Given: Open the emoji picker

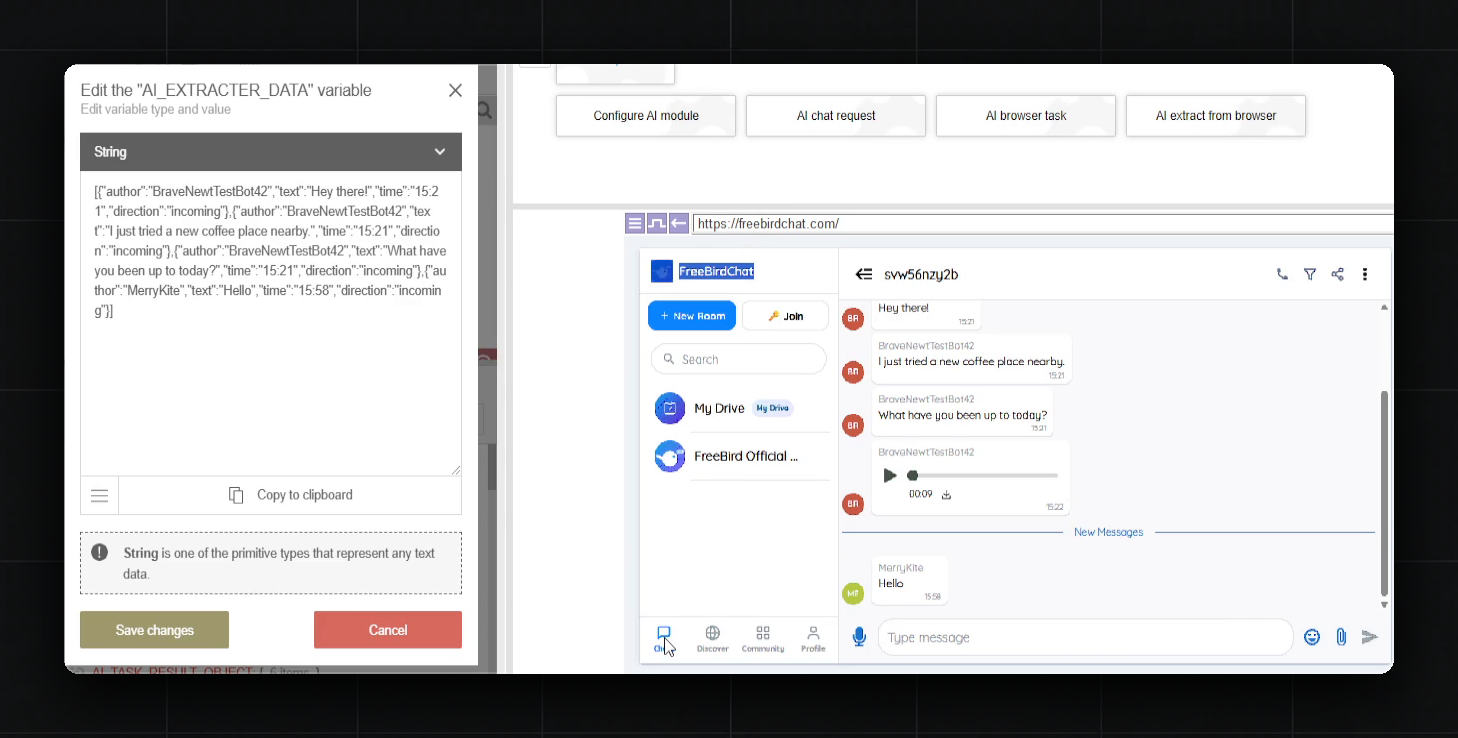Looking at the screenshot, I should point(1312,637).
